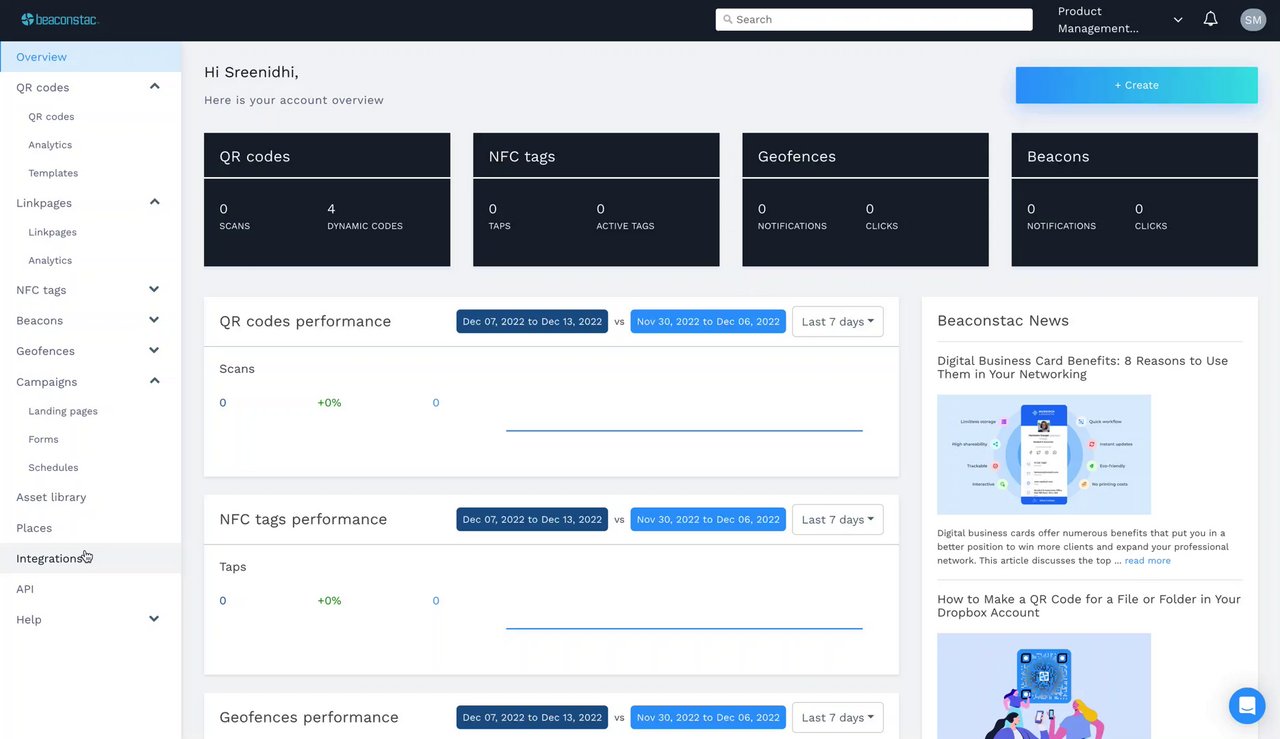Open the Dropbox QR Code article title
Image resolution: width=1280 pixels, height=739 pixels.
click(x=1088, y=606)
